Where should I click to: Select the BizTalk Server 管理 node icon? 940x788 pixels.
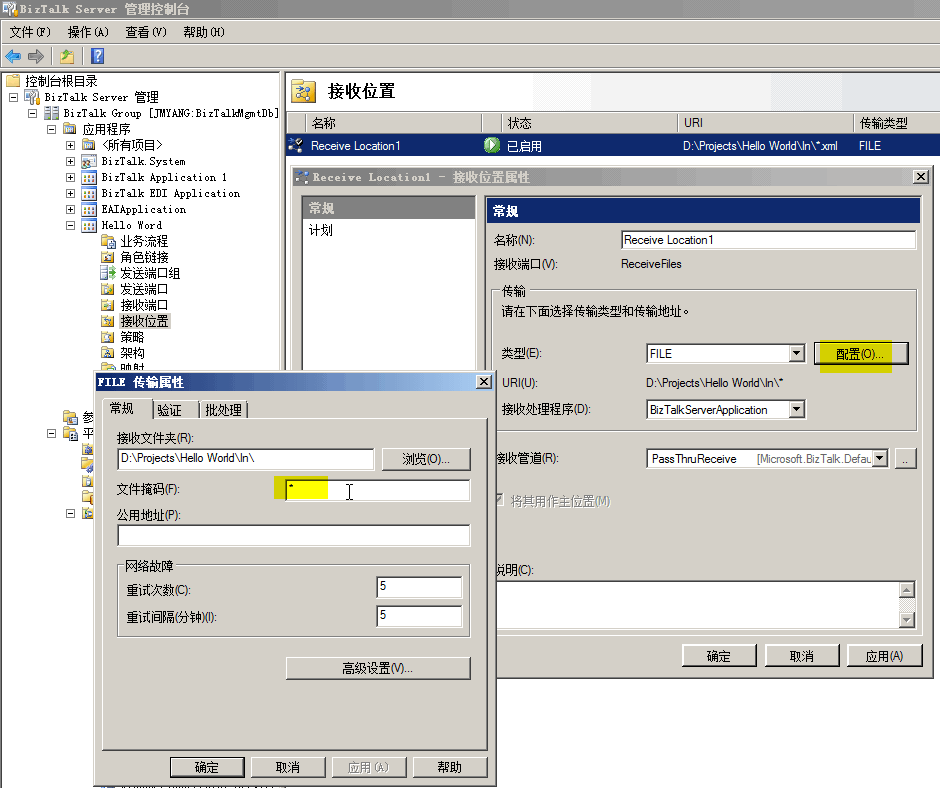(x=32, y=97)
